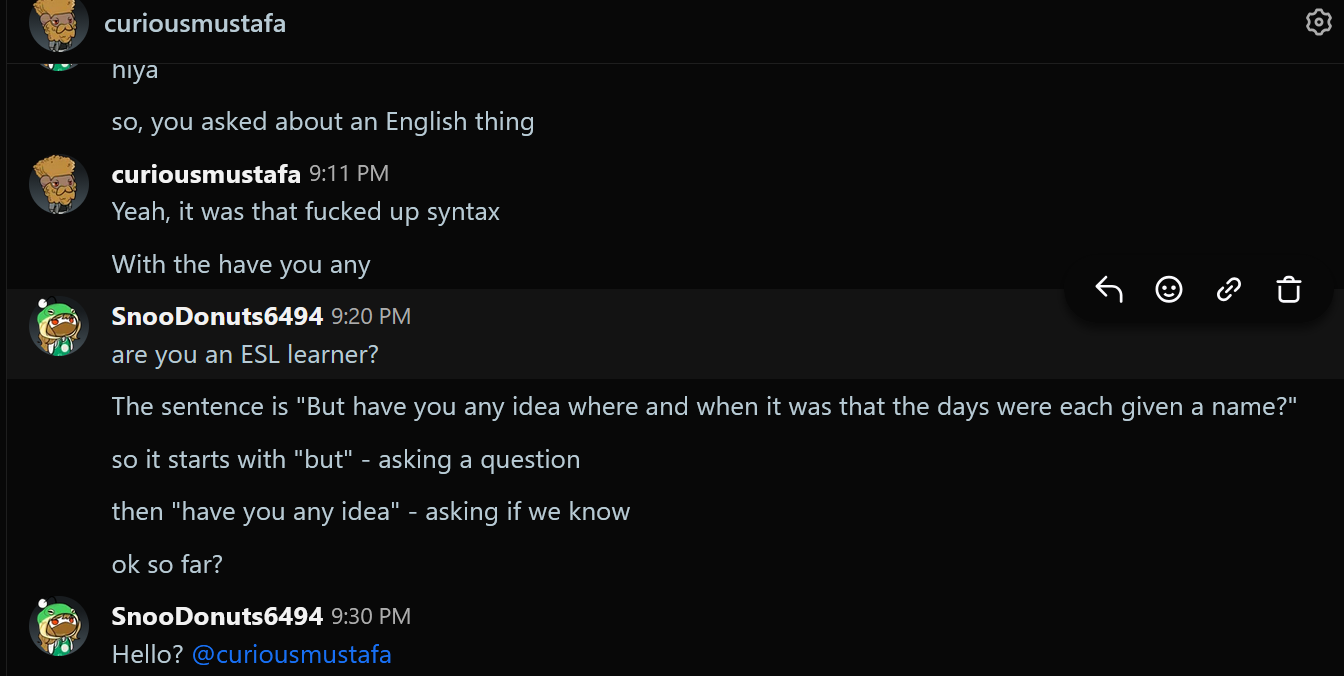
Task: Click the "With the have you any" message
Action: [241, 265]
